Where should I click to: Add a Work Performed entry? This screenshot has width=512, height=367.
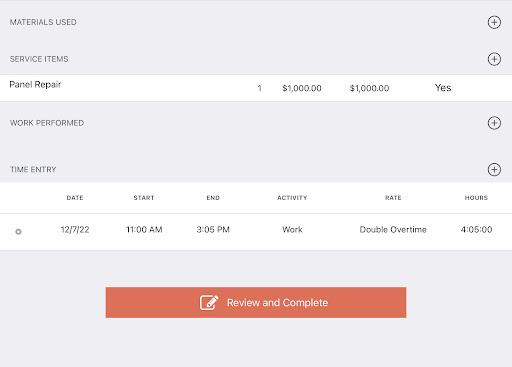click(494, 123)
